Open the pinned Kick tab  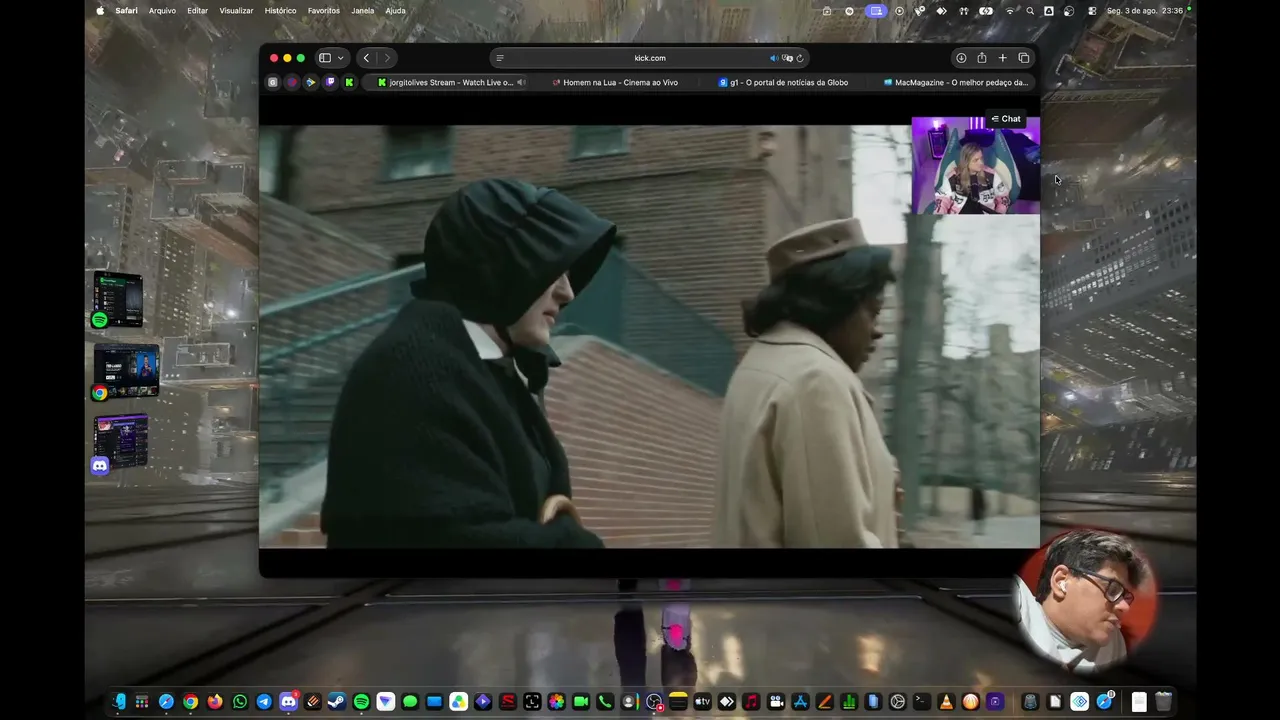[x=349, y=82]
